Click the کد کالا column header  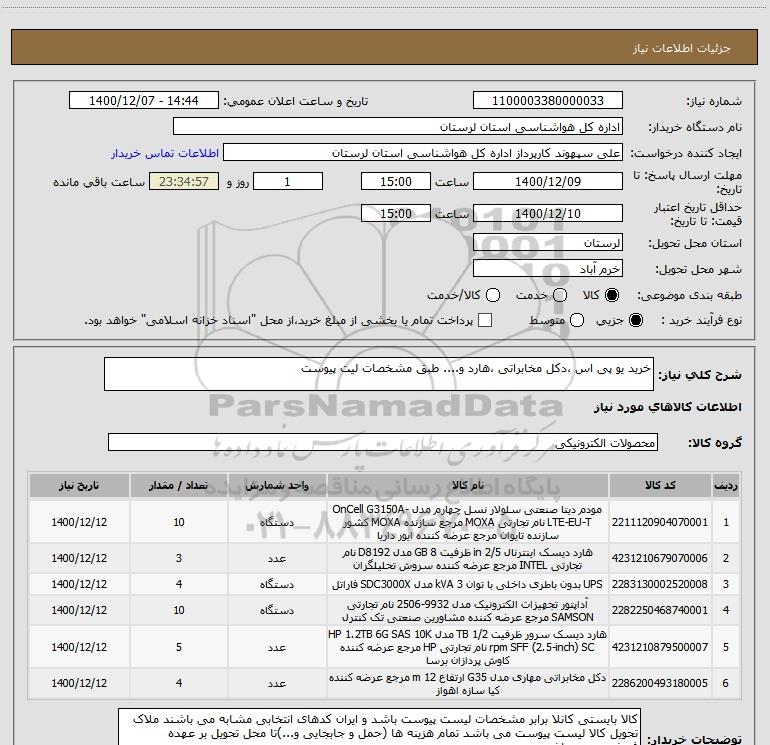pos(660,485)
